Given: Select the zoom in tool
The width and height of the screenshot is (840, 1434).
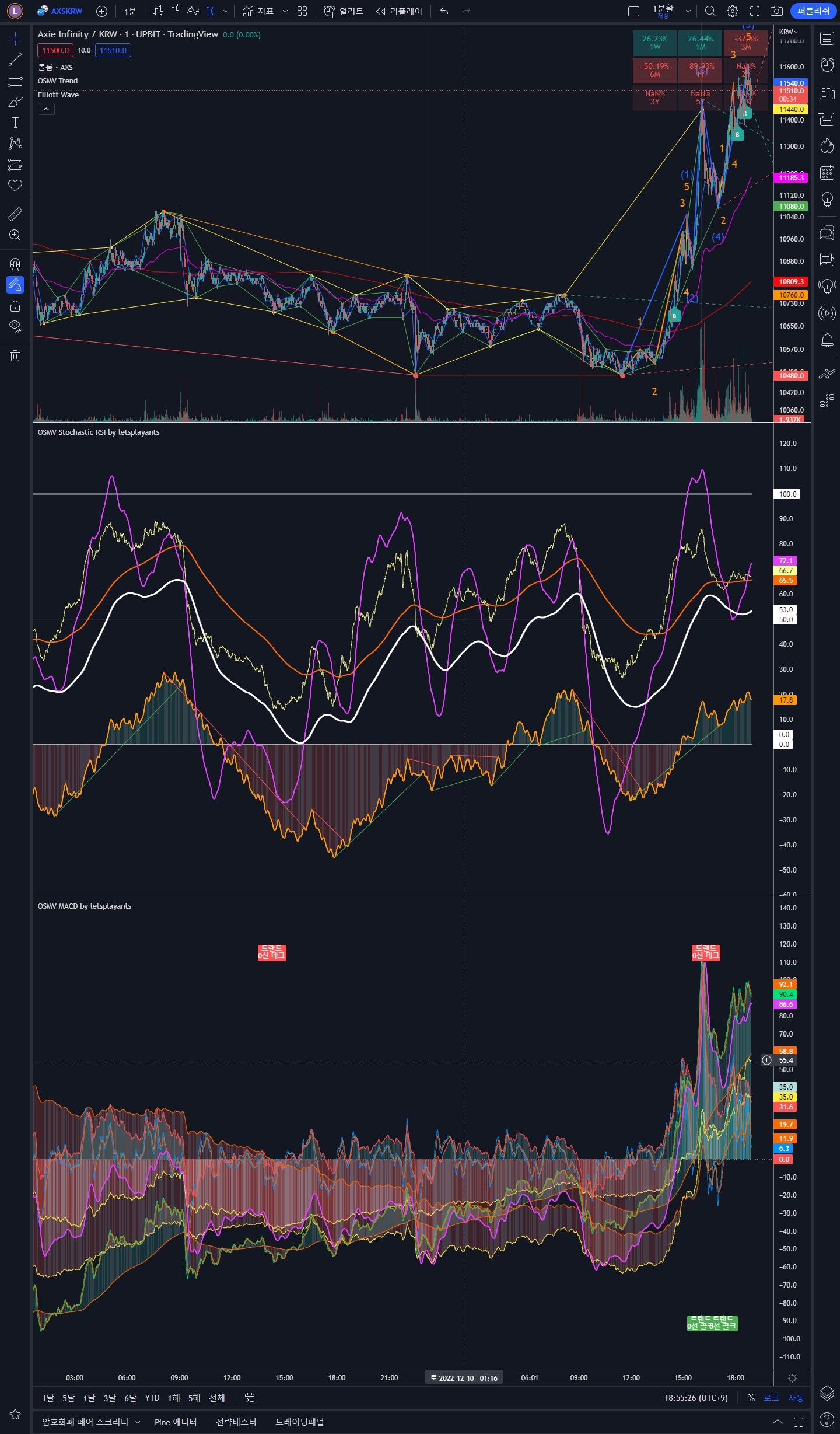Looking at the screenshot, I should [15, 235].
